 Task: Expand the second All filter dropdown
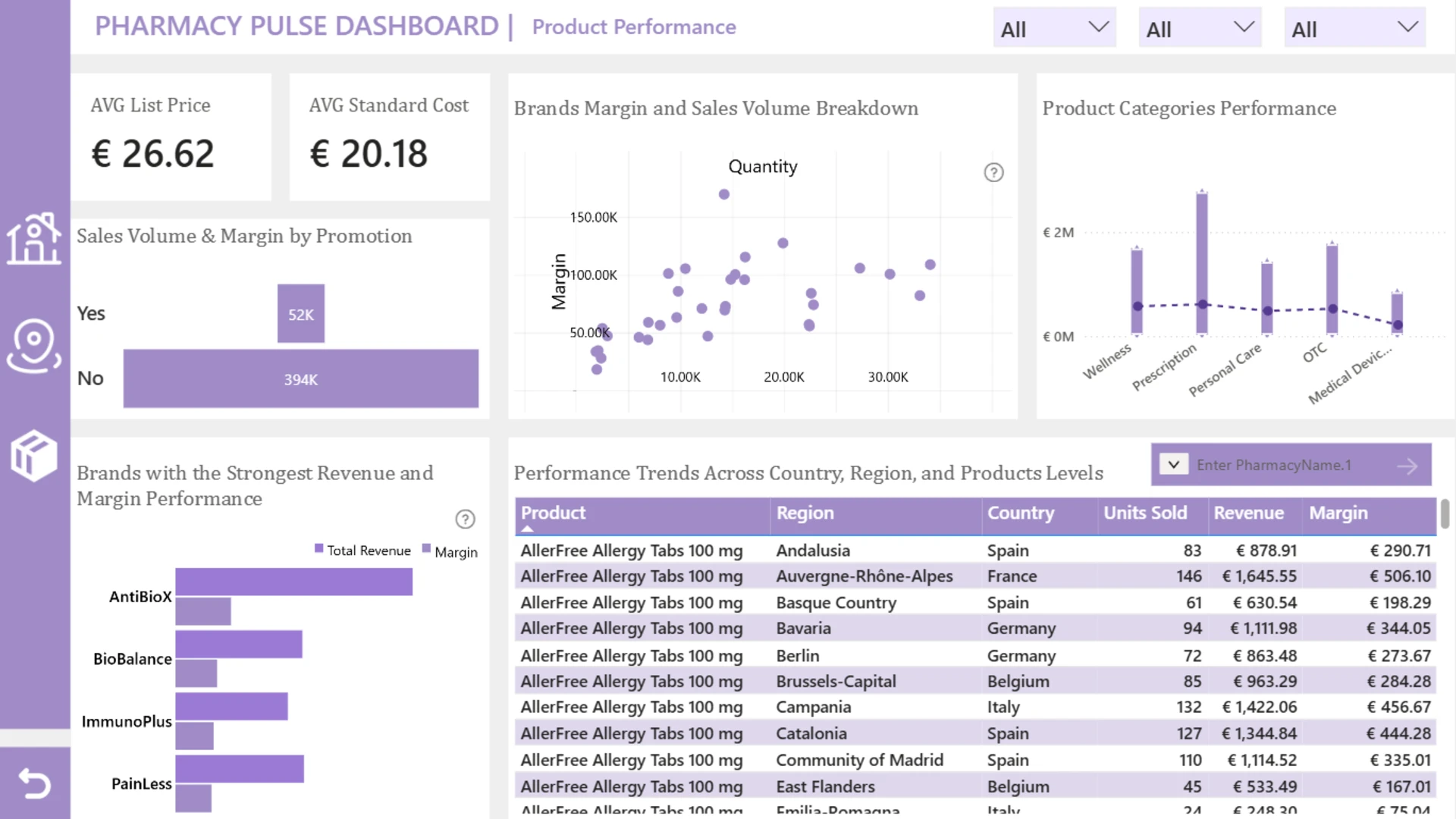tap(1200, 28)
